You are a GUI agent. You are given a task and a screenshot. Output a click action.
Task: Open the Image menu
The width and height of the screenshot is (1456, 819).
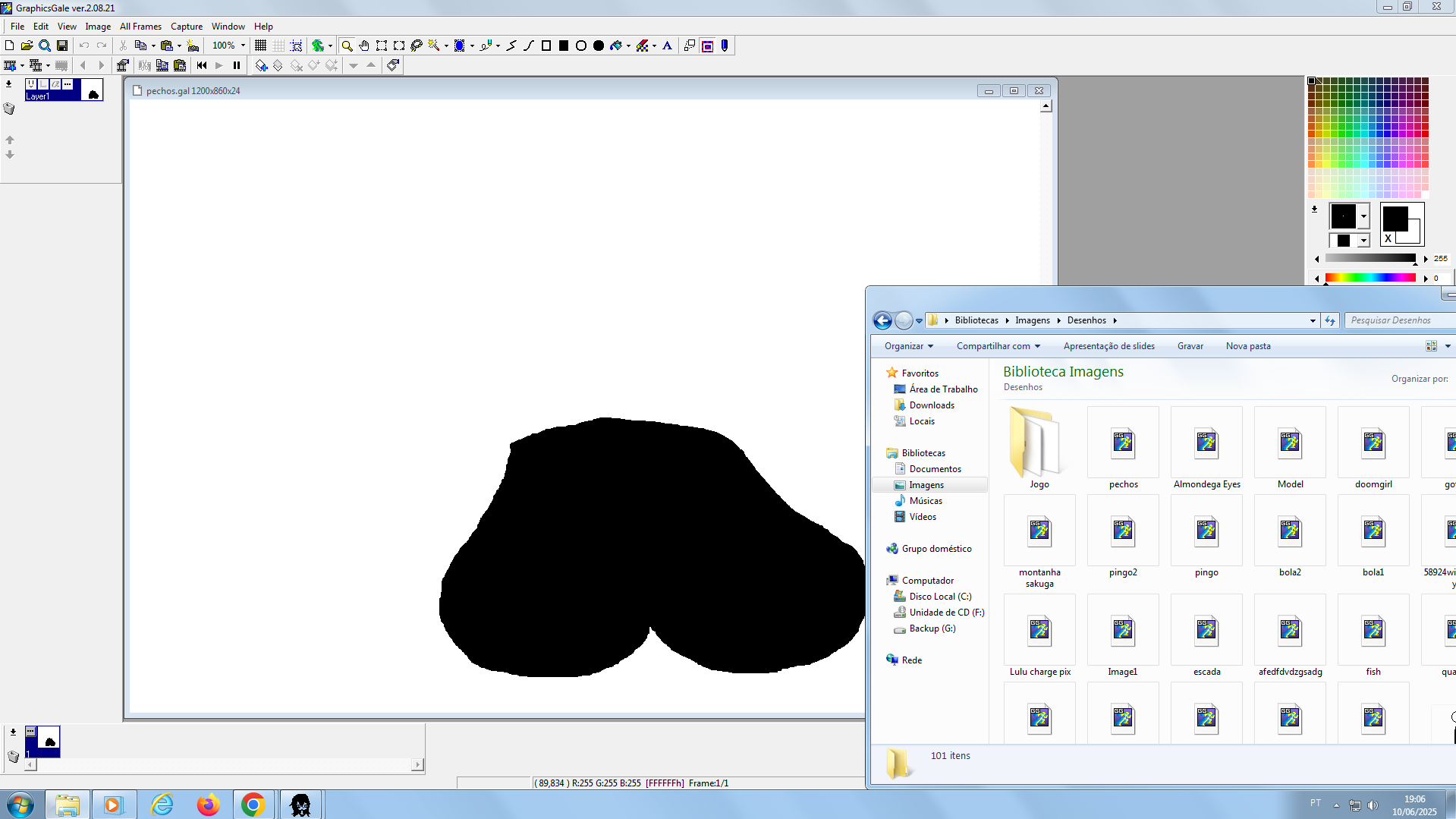click(x=98, y=26)
